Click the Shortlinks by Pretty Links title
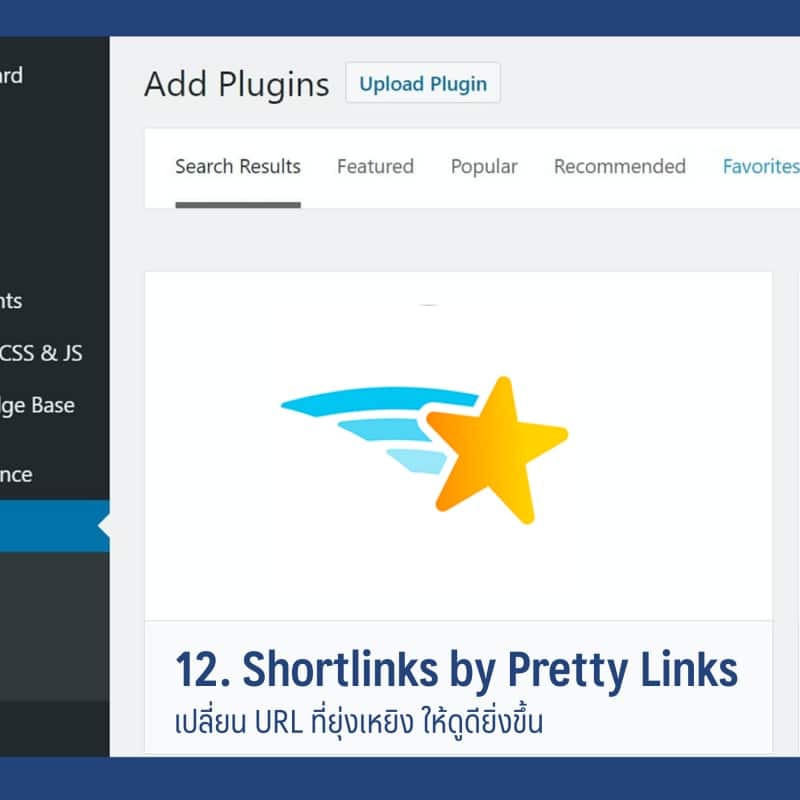 [x=456, y=669]
